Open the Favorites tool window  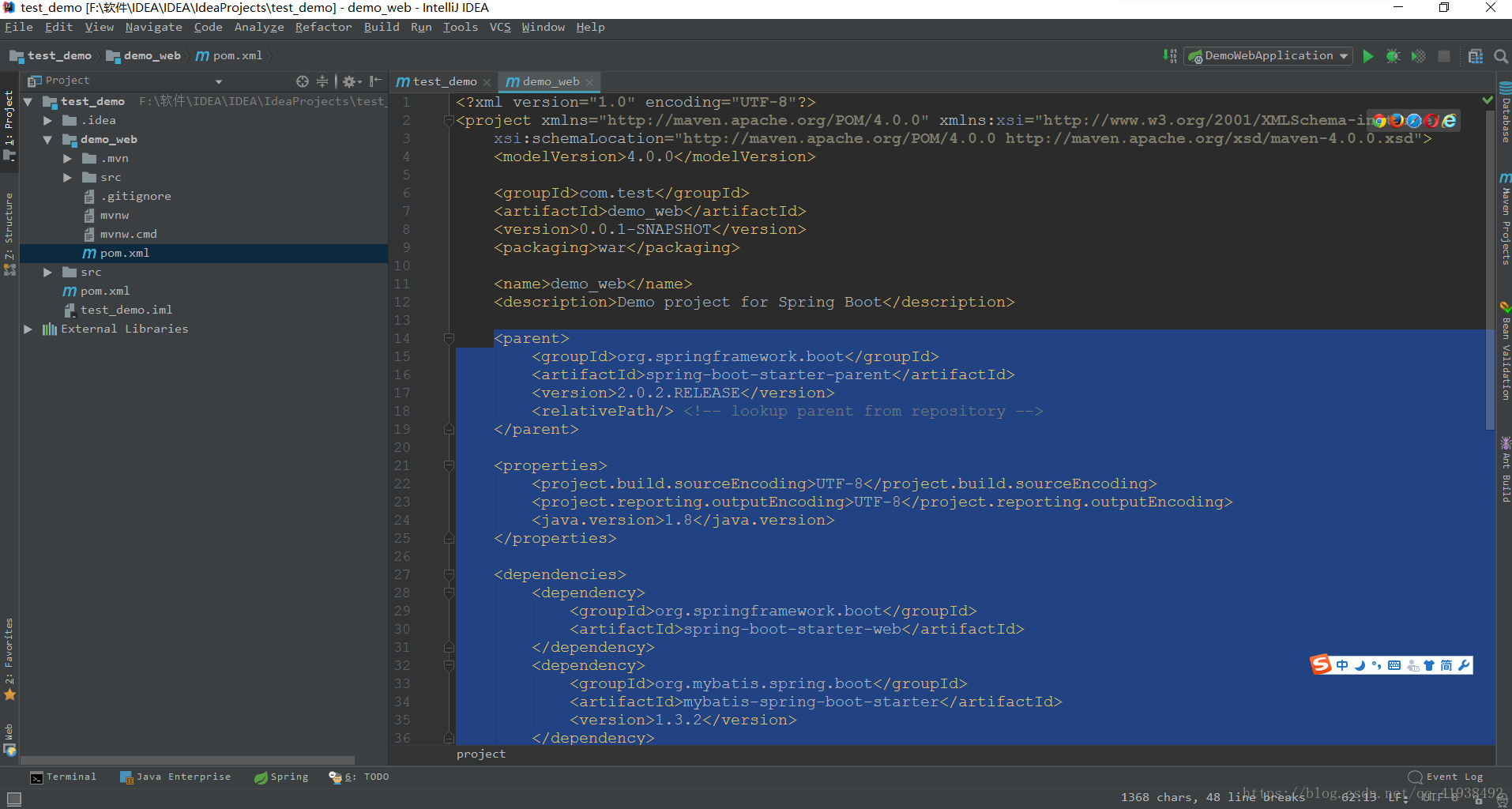pos(9,659)
